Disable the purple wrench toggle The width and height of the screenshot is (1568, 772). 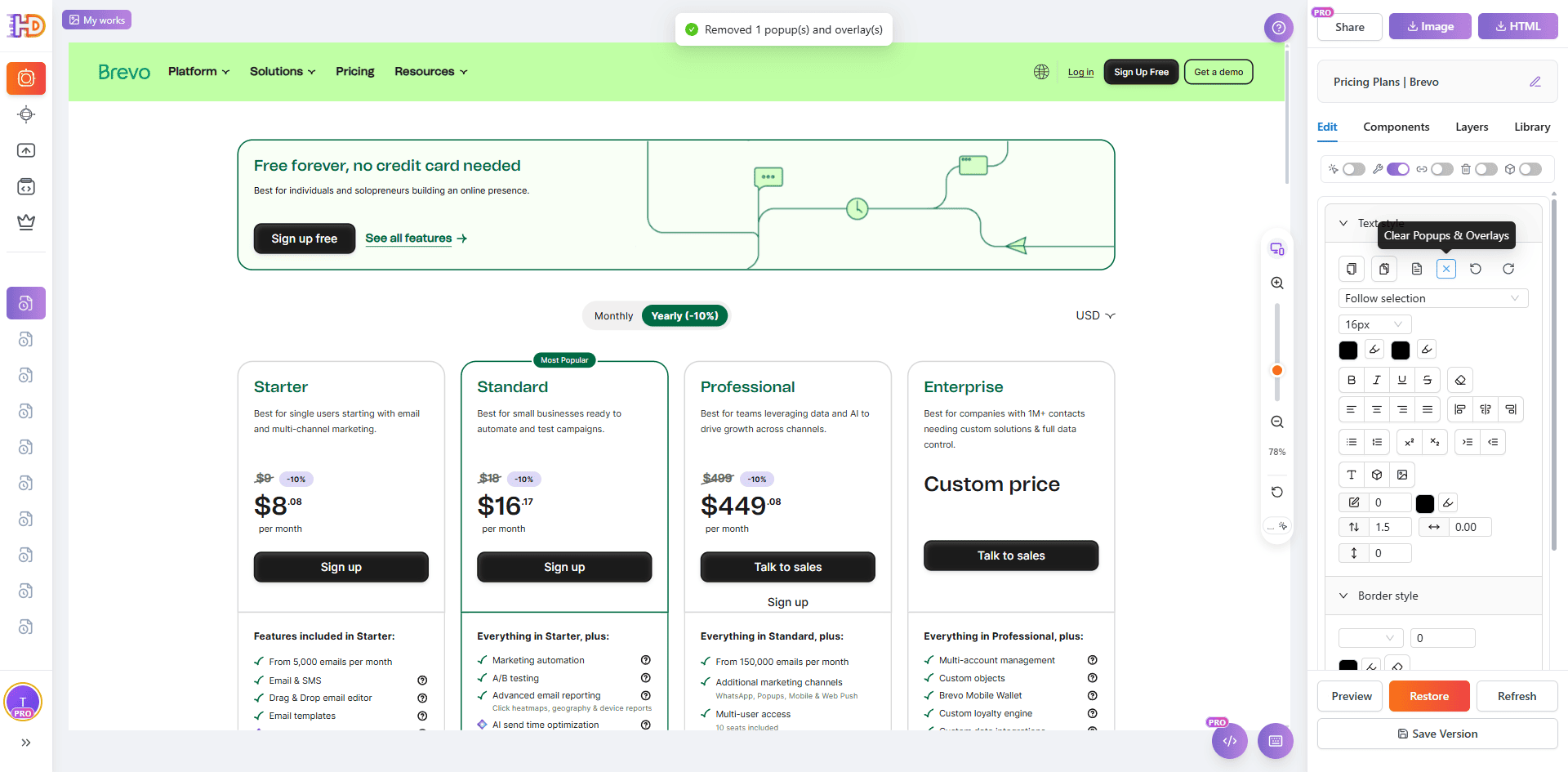tap(1397, 169)
